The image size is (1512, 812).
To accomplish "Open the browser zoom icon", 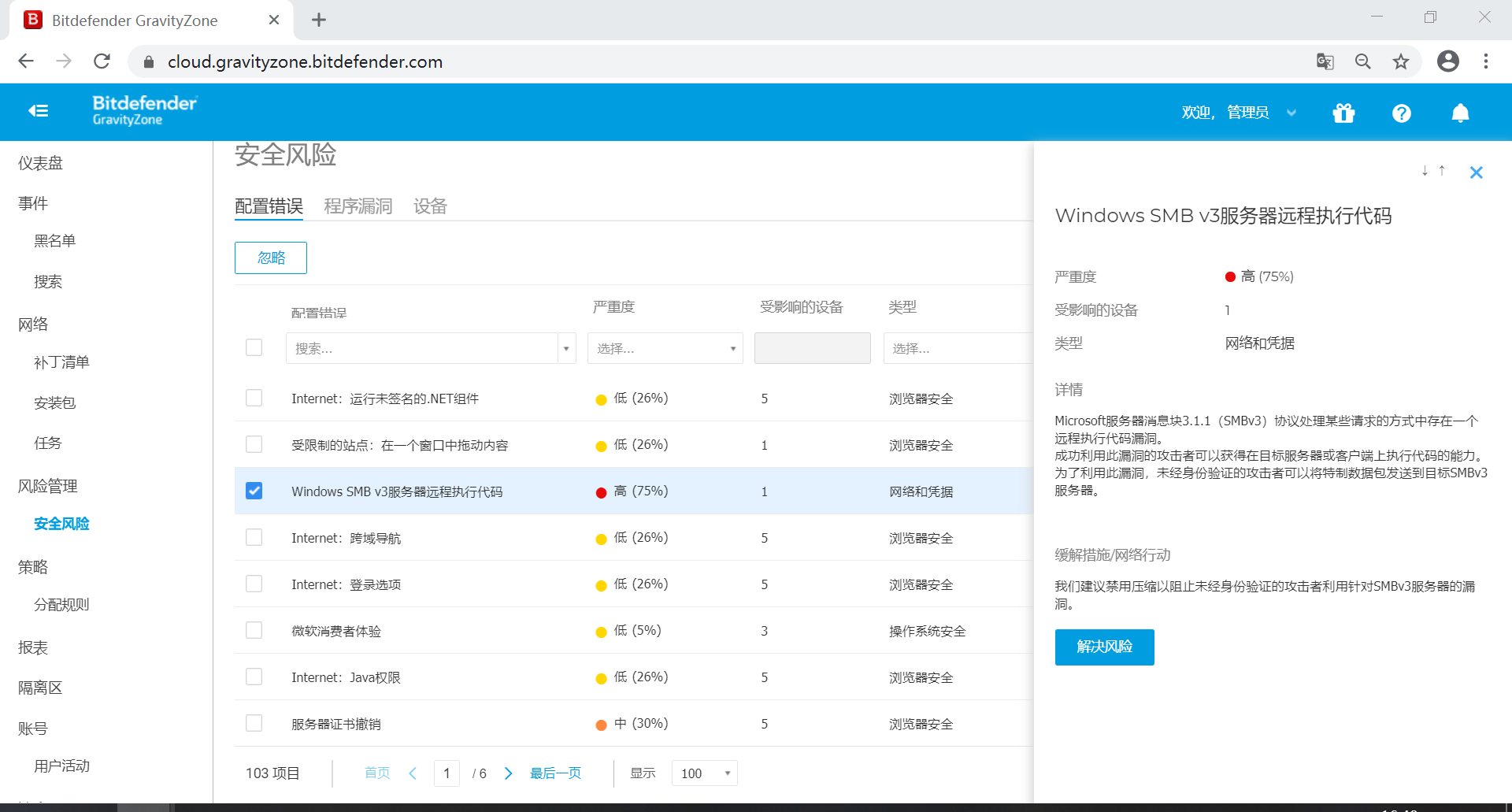I will point(1363,61).
